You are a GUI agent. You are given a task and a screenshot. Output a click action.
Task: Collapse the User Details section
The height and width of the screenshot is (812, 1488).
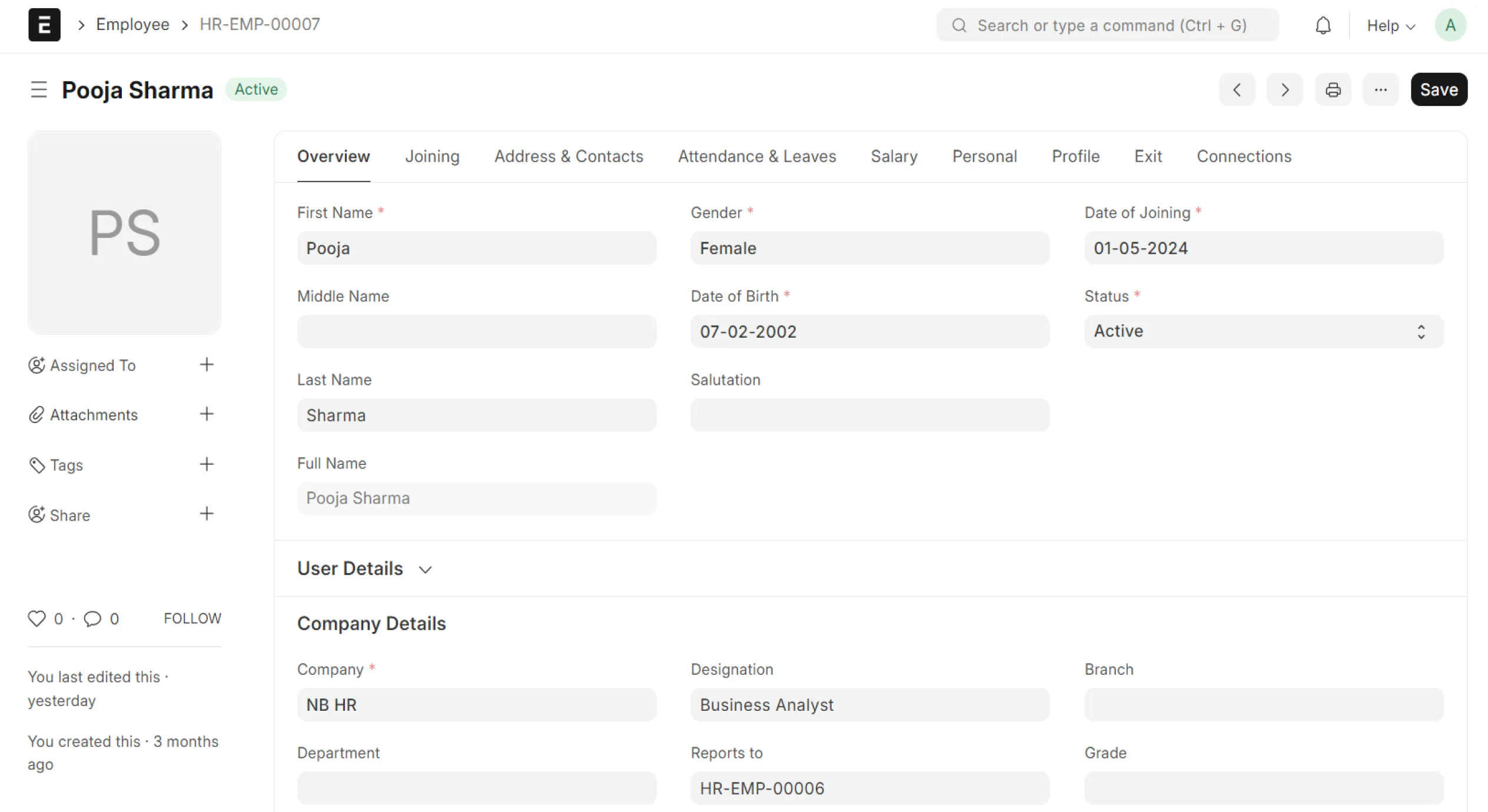coord(425,569)
